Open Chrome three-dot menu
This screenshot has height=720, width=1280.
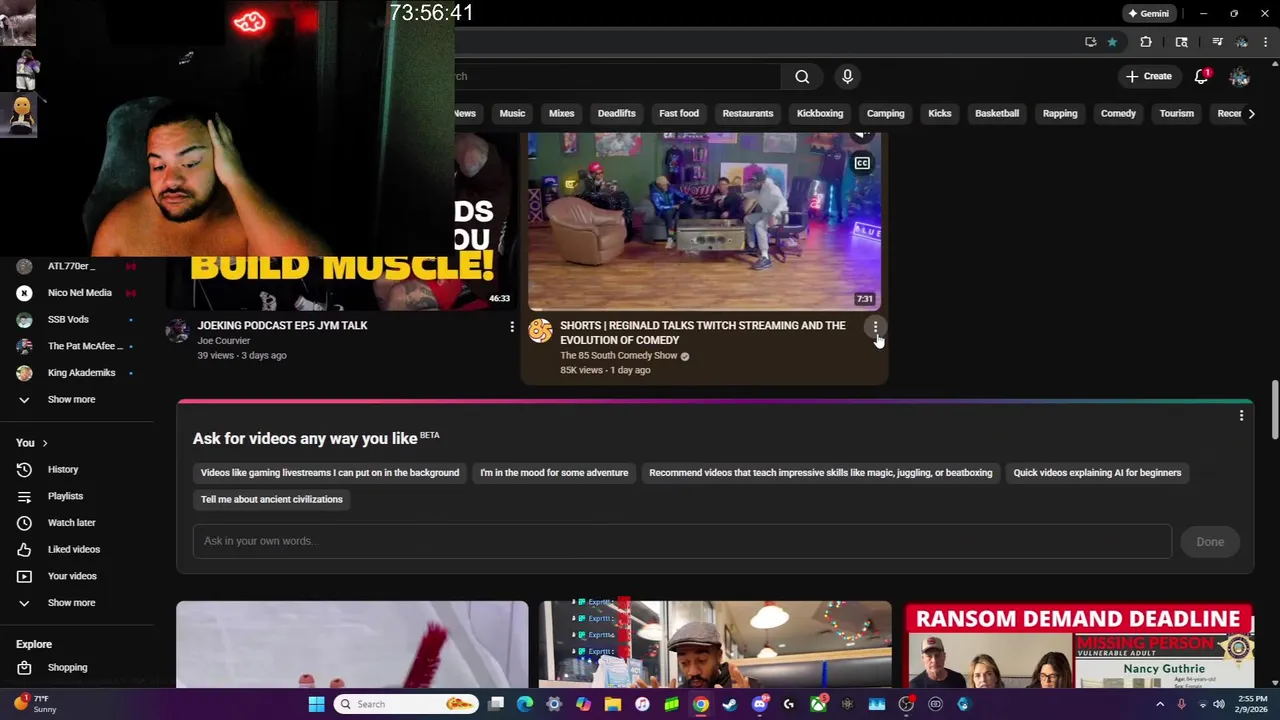(x=1266, y=42)
